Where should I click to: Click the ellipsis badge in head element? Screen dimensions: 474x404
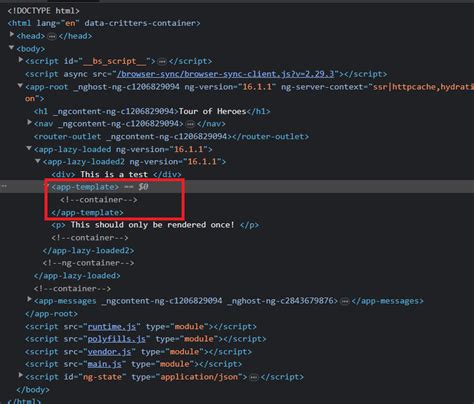[52, 36]
